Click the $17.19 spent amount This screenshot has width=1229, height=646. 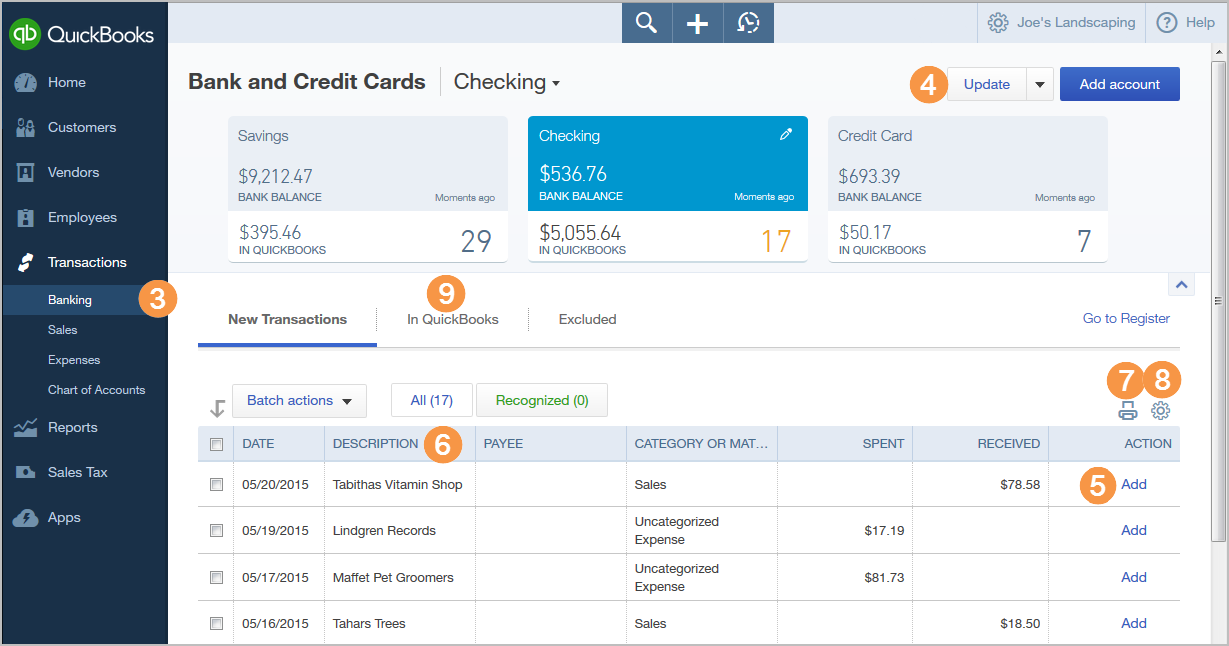(x=884, y=531)
